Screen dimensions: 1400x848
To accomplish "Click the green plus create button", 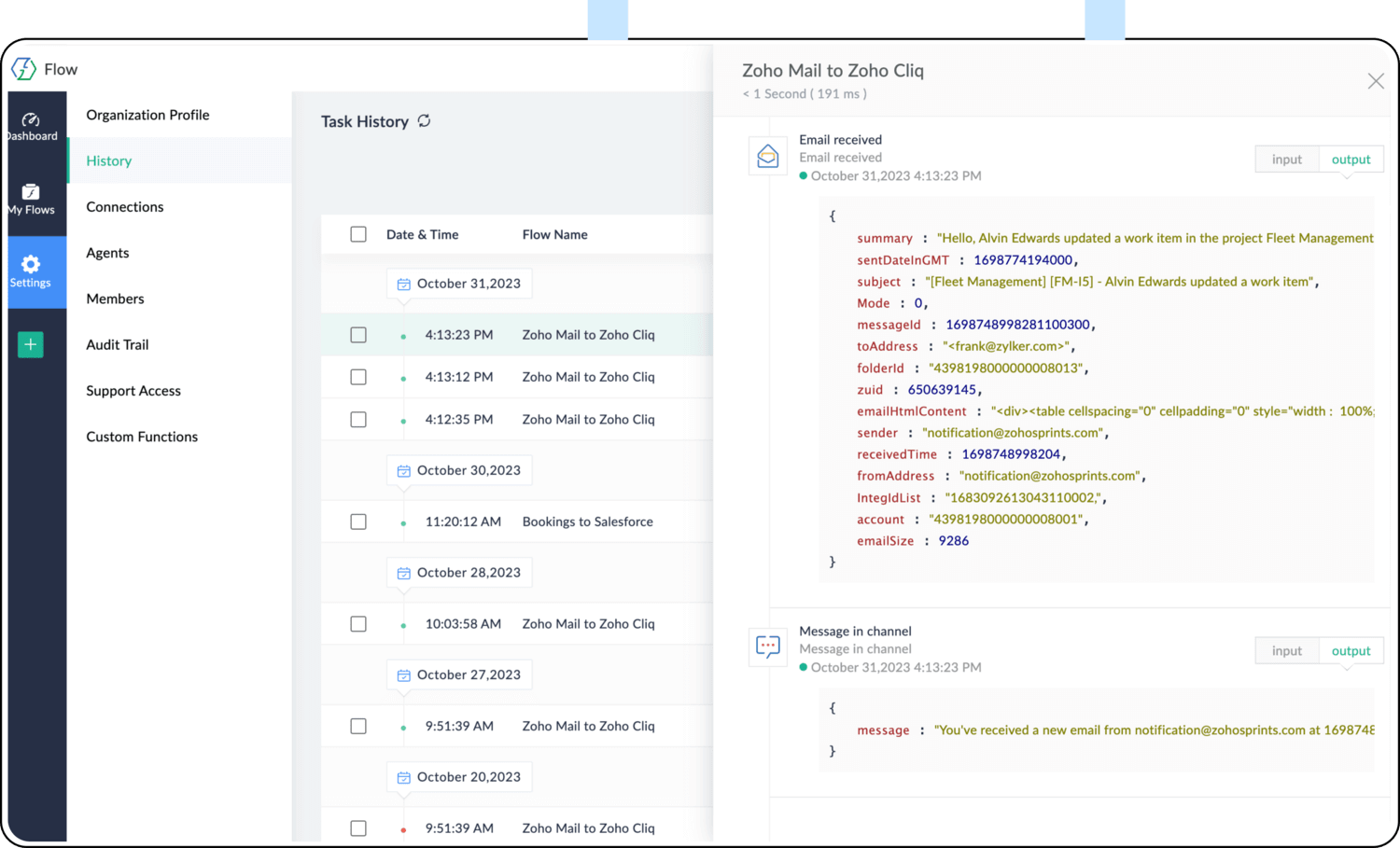I will [31, 344].
